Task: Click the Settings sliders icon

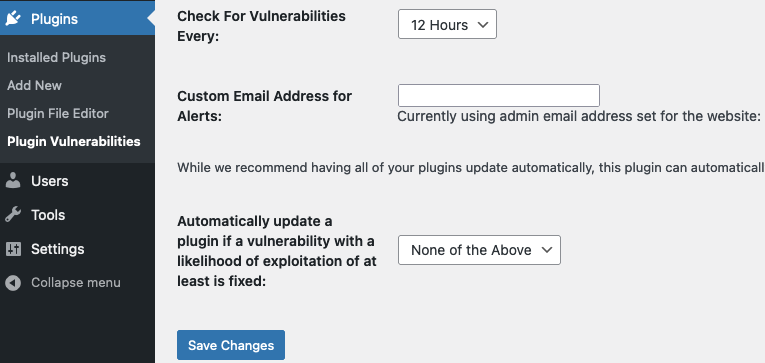Action: coord(13,249)
